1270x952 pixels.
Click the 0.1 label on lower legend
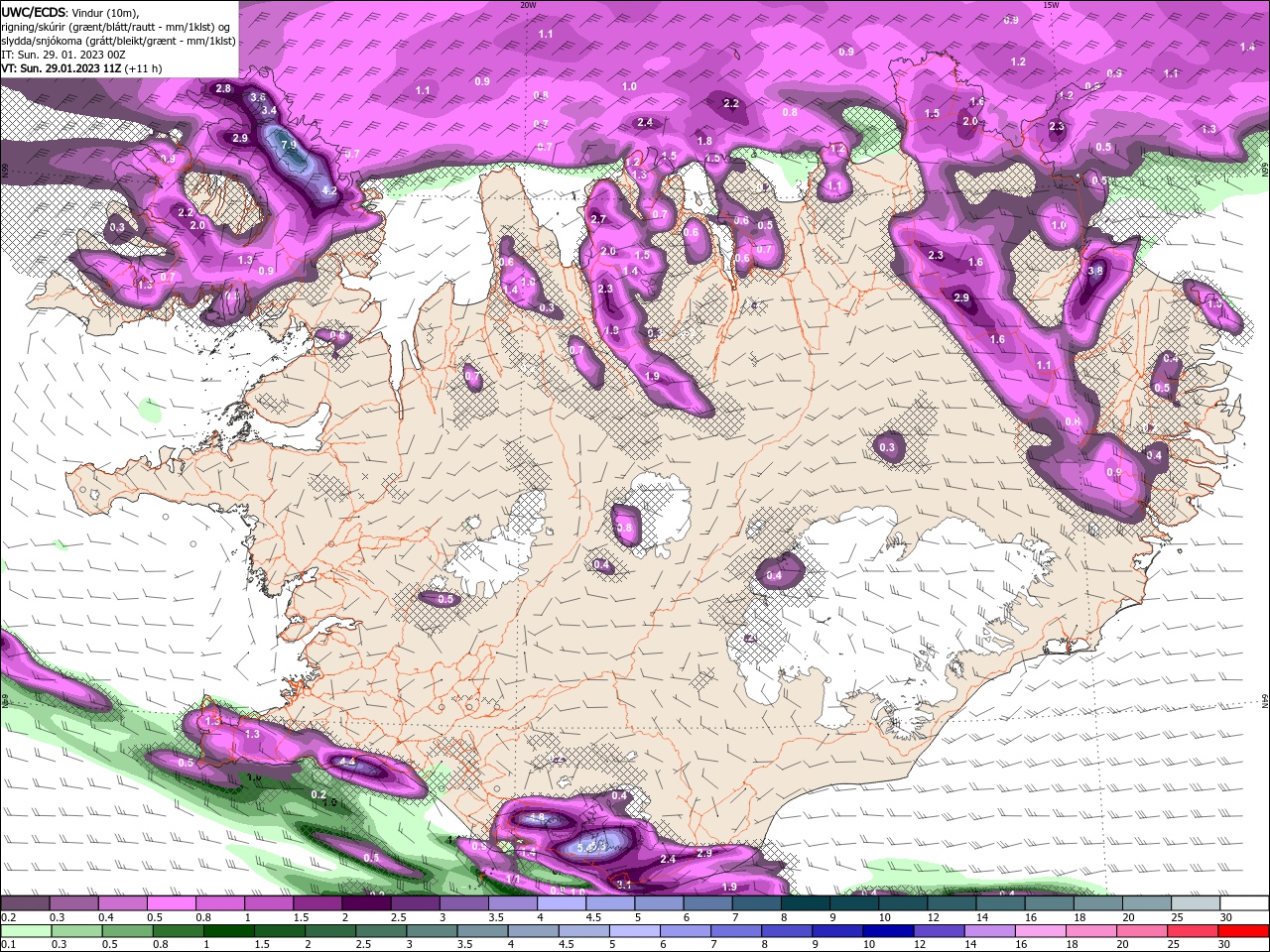(x=9, y=944)
